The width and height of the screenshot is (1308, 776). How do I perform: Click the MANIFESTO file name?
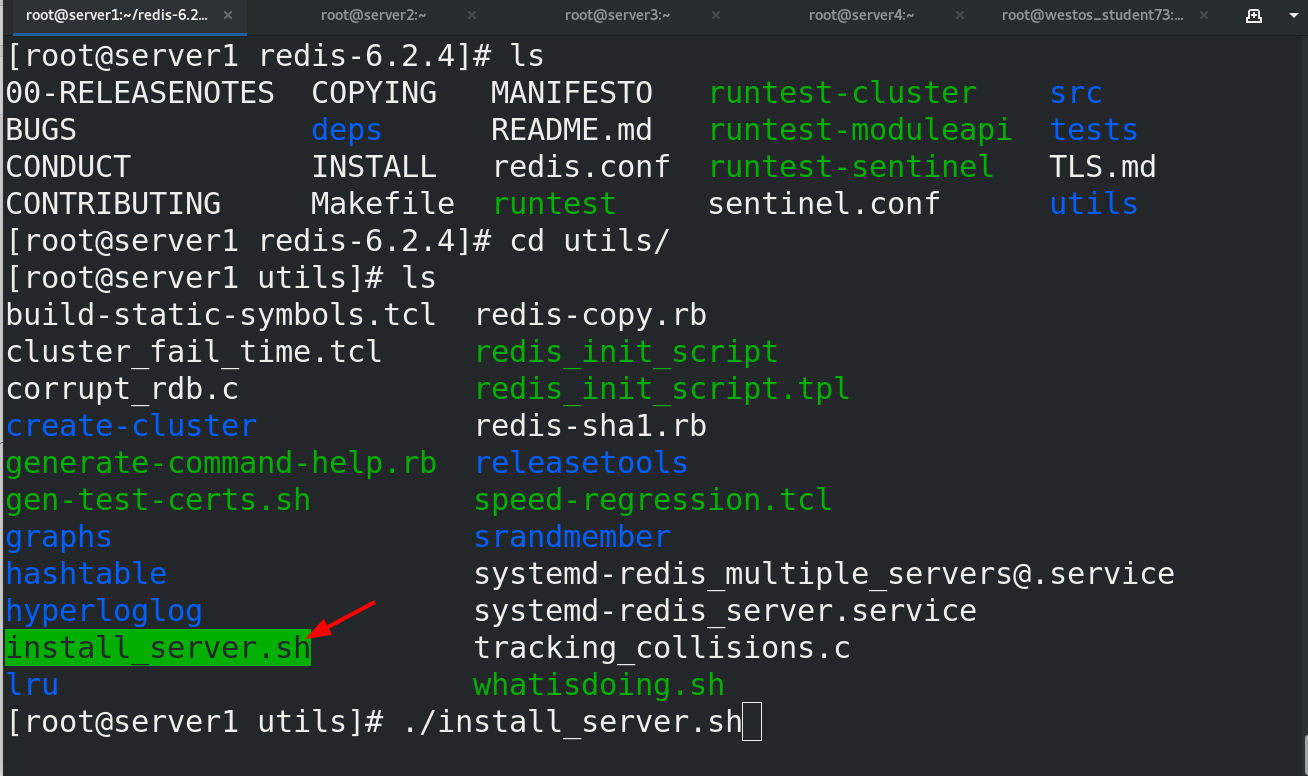572,93
